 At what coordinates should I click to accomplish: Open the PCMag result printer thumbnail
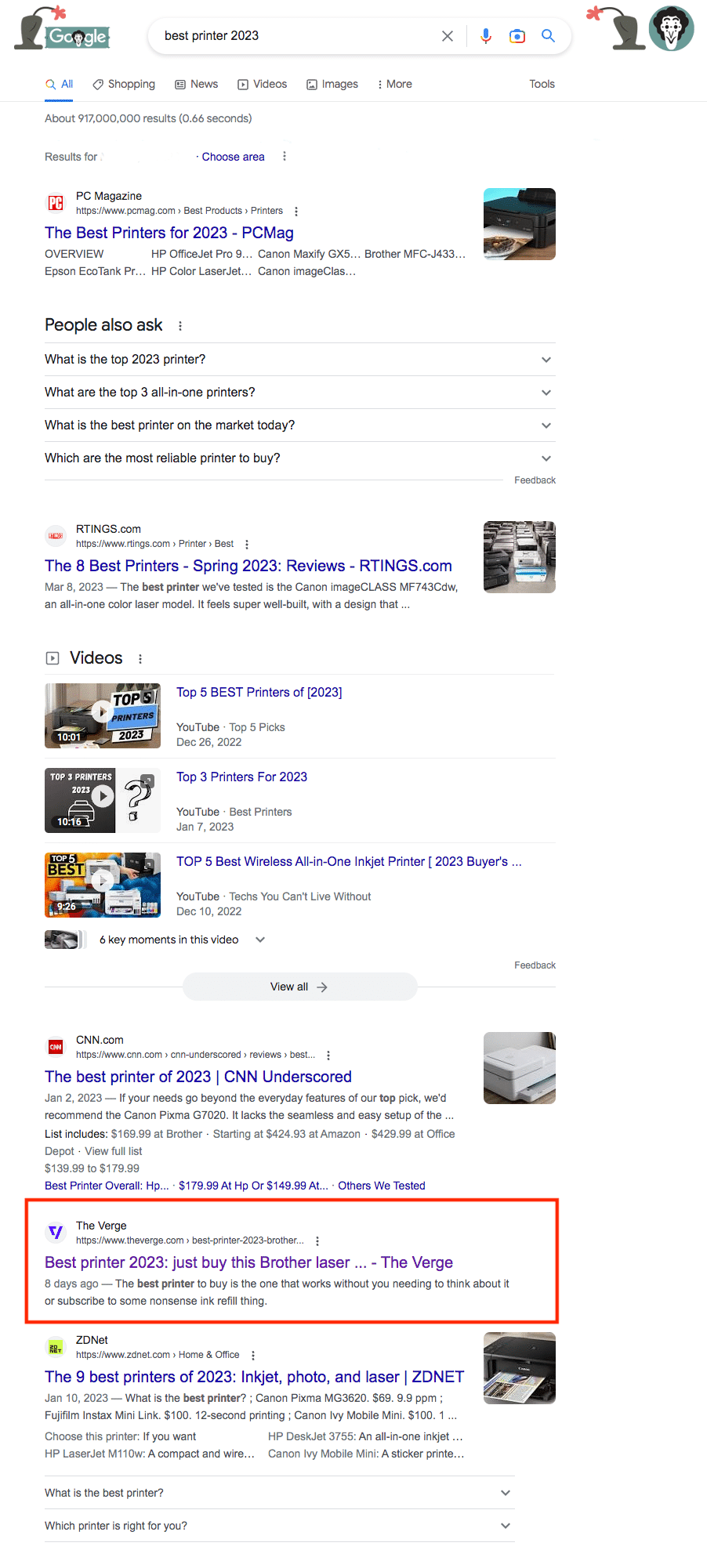coord(520,224)
